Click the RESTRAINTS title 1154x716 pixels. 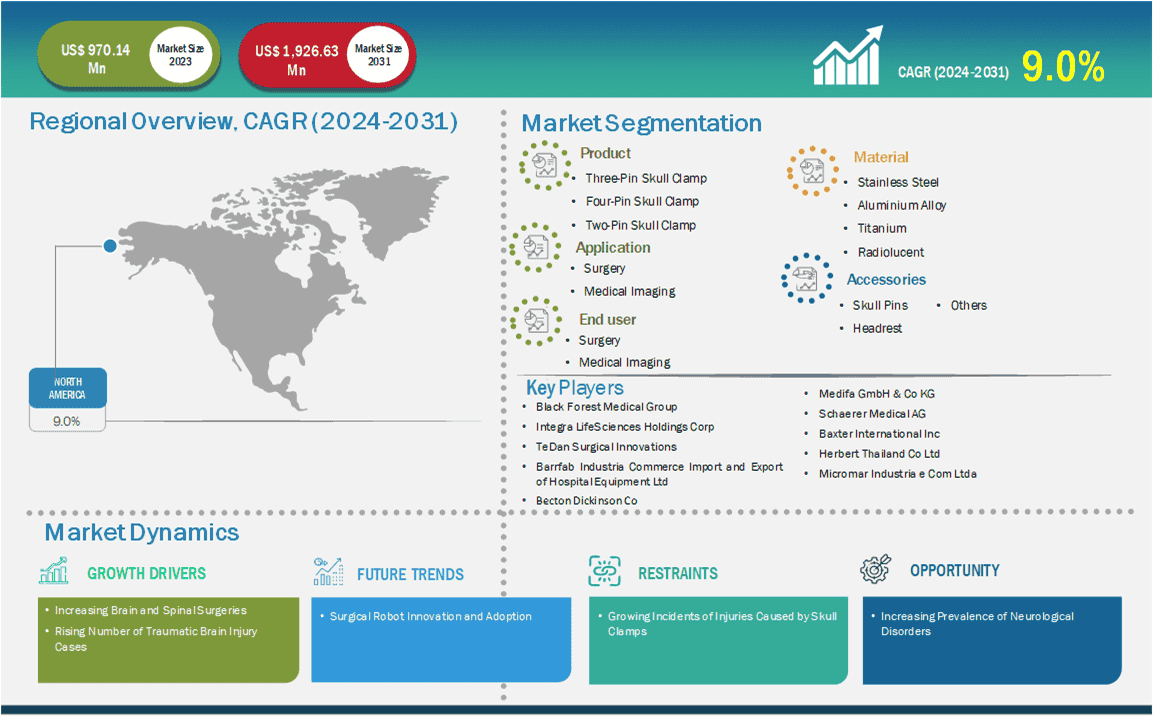click(x=677, y=573)
